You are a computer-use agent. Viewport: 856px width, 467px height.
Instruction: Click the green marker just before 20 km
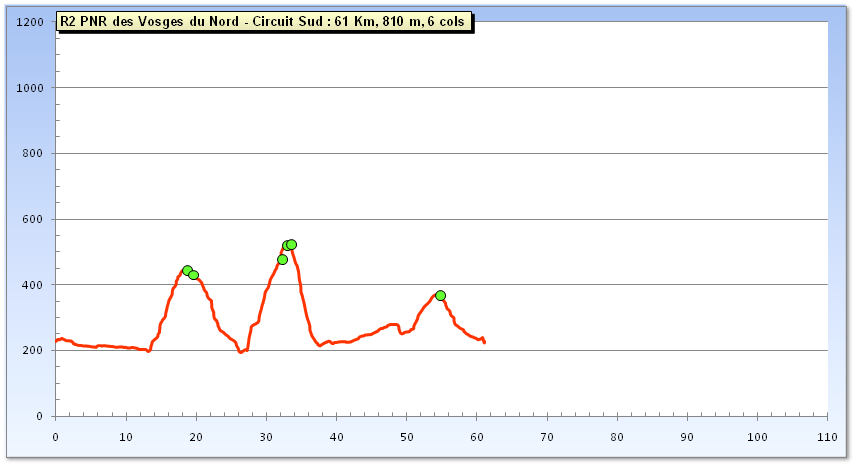194,275
